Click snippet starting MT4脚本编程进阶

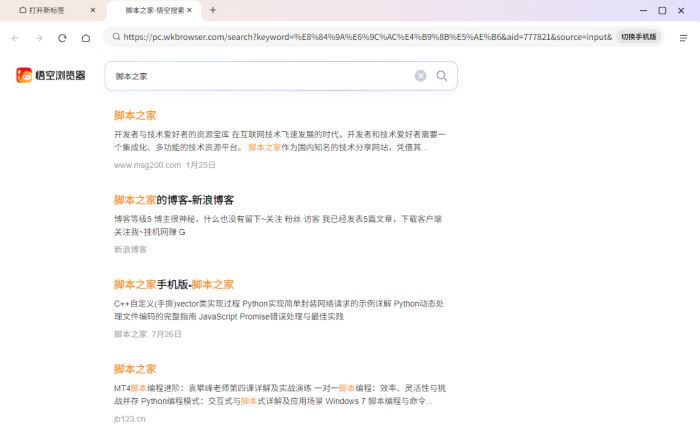pyautogui.click(x=280, y=395)
